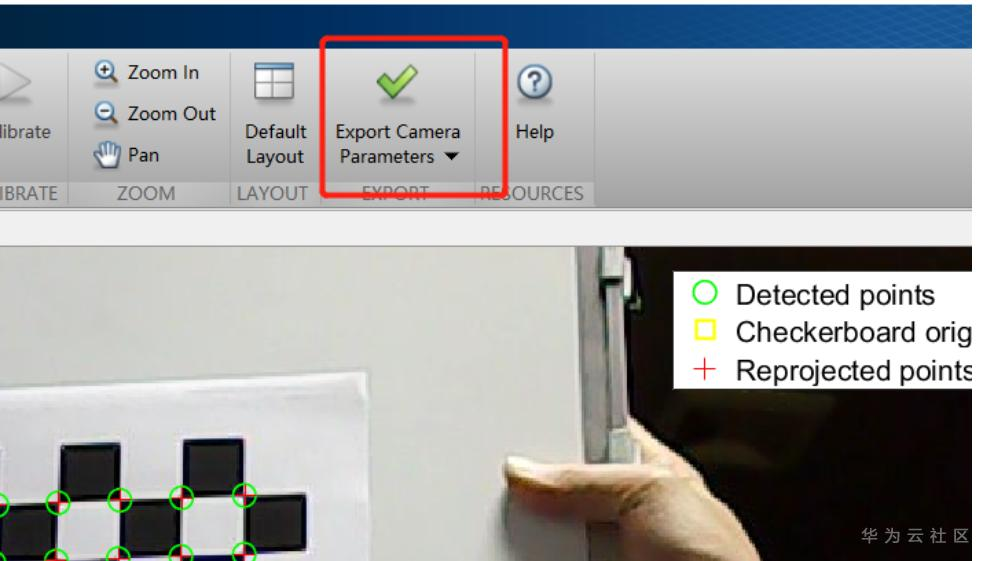Screen dimensions: 982x561
Task: Click the Zoom In magnifier icon
Action: click(x=106, y=72)
